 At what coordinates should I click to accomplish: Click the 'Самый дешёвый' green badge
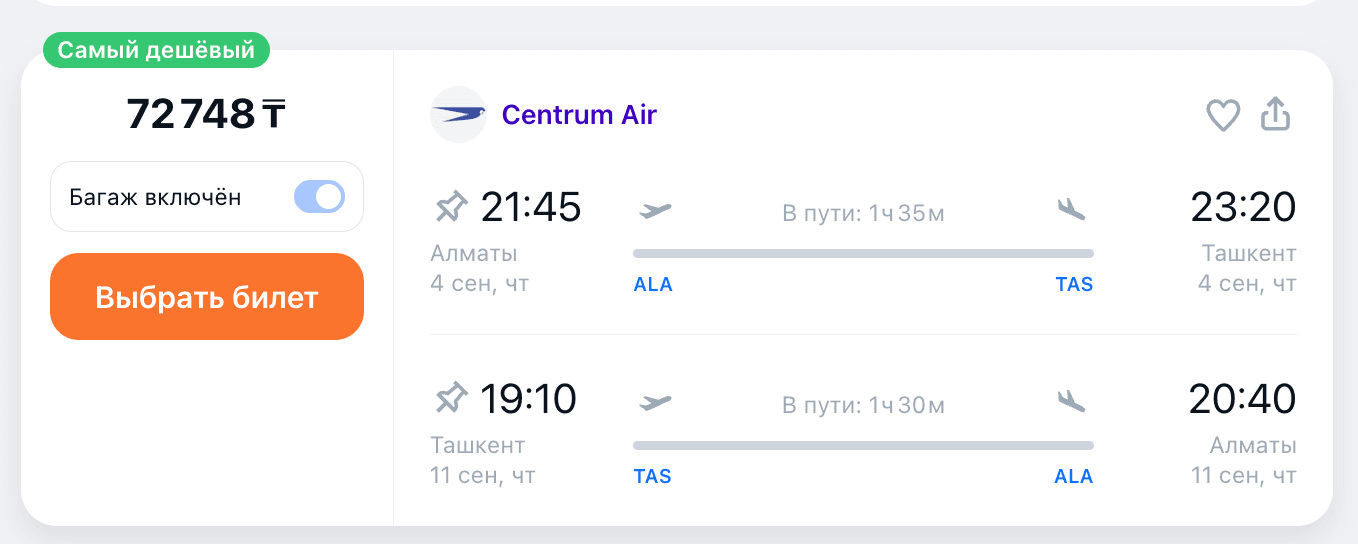pos(156,50)
